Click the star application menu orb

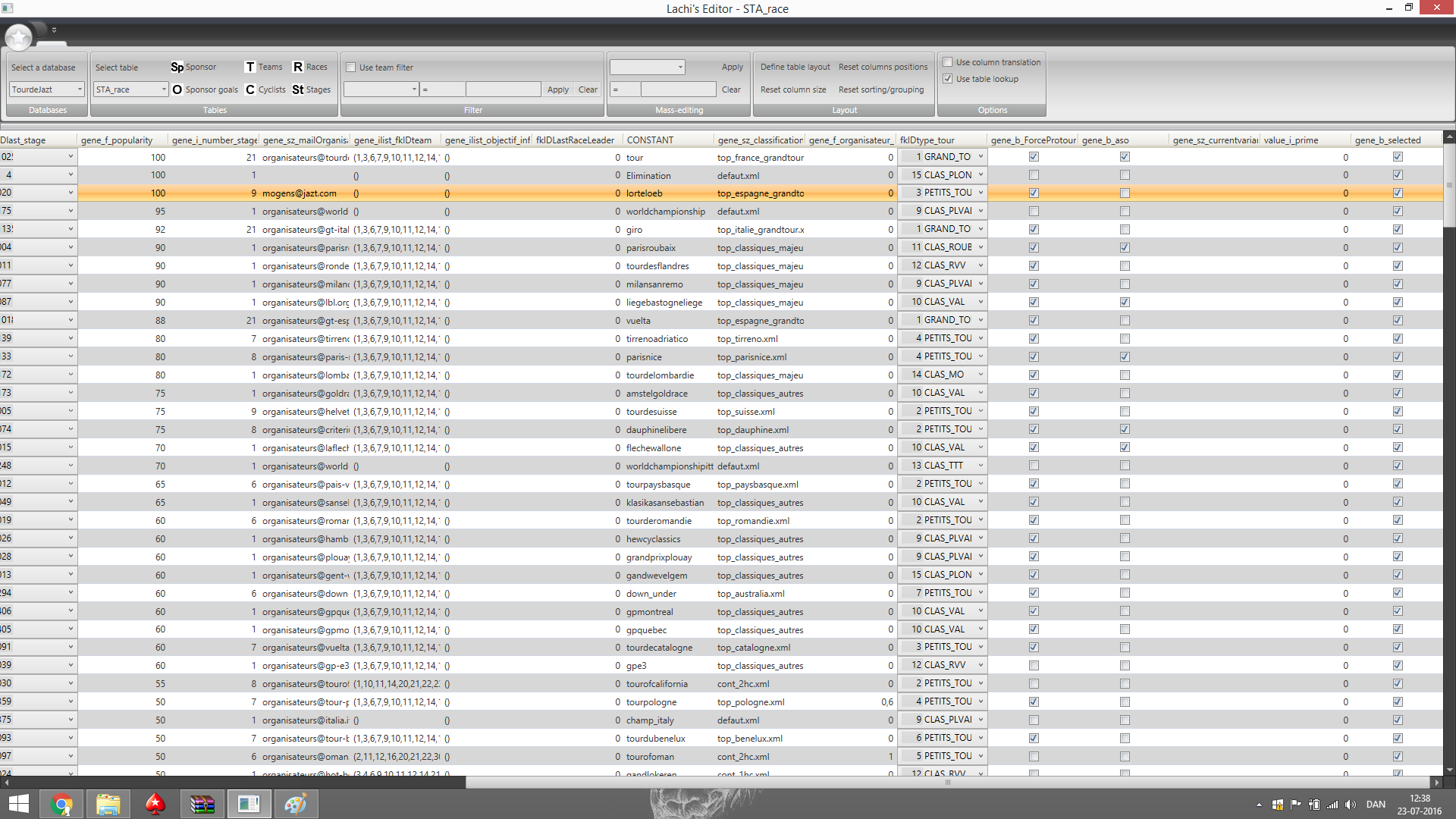[18, 36]
